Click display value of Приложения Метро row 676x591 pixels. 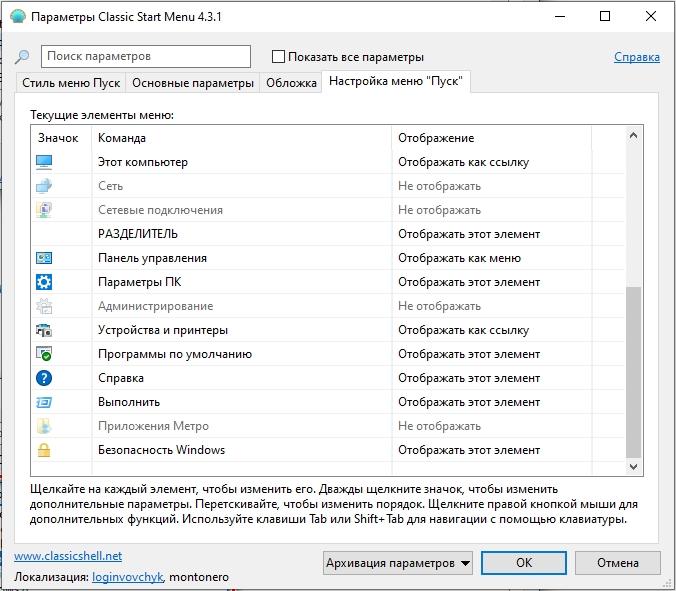coord(439,426)
